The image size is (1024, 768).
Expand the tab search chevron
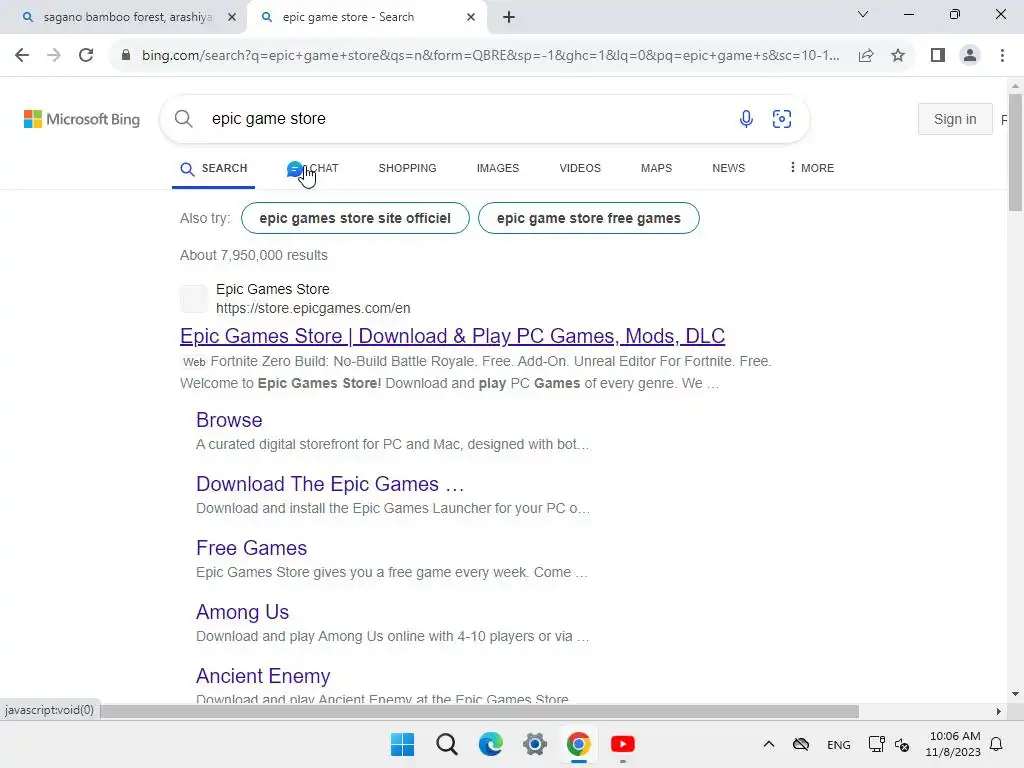(x=863, y=14)
